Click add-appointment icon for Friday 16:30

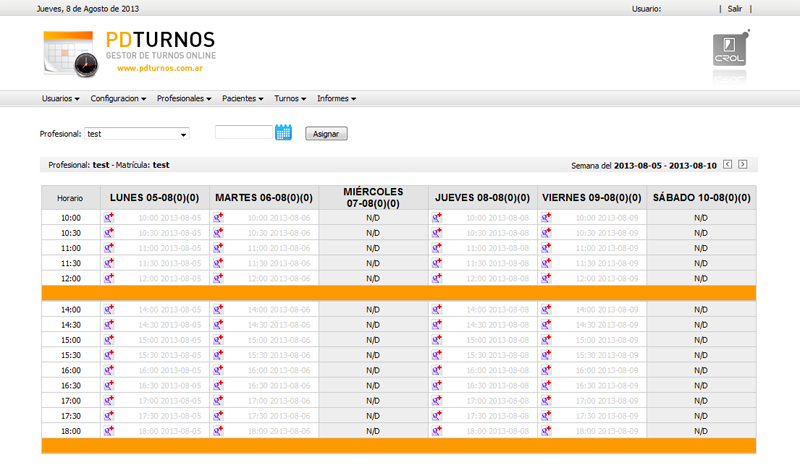547,385
